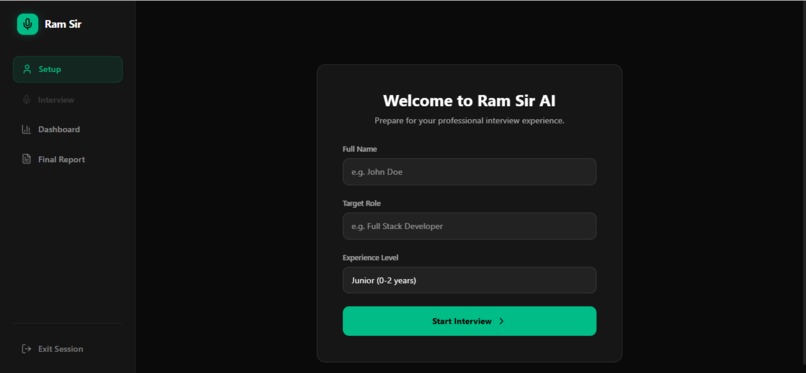Click the 'Full Name' field label
Viewport: 806px width, 373px height.
360,149
